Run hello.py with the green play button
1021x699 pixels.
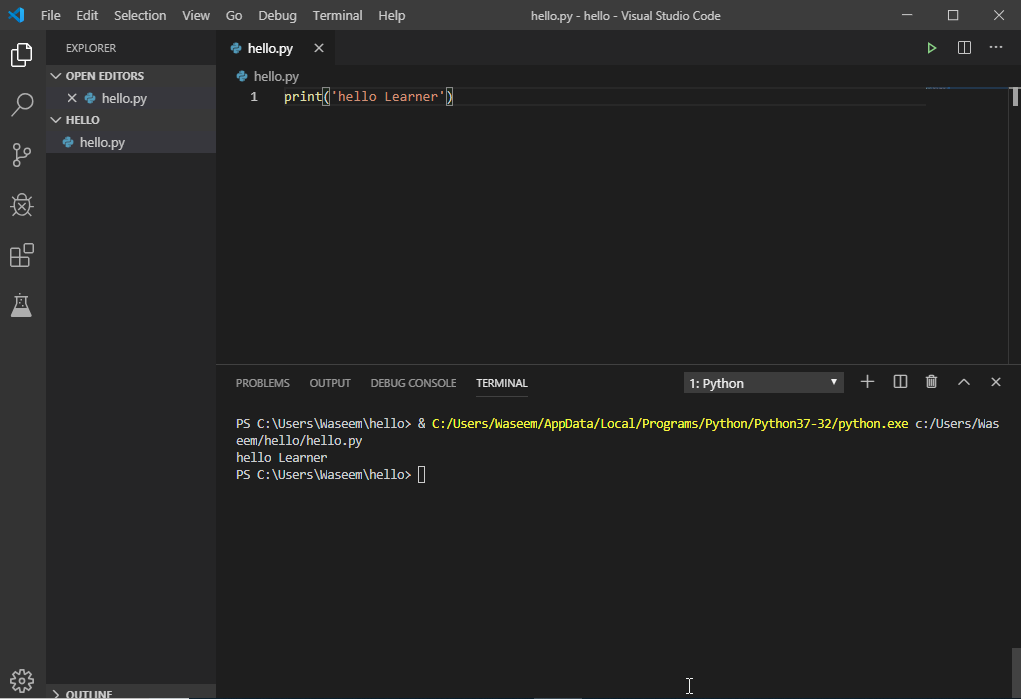(x=931, y=47)
